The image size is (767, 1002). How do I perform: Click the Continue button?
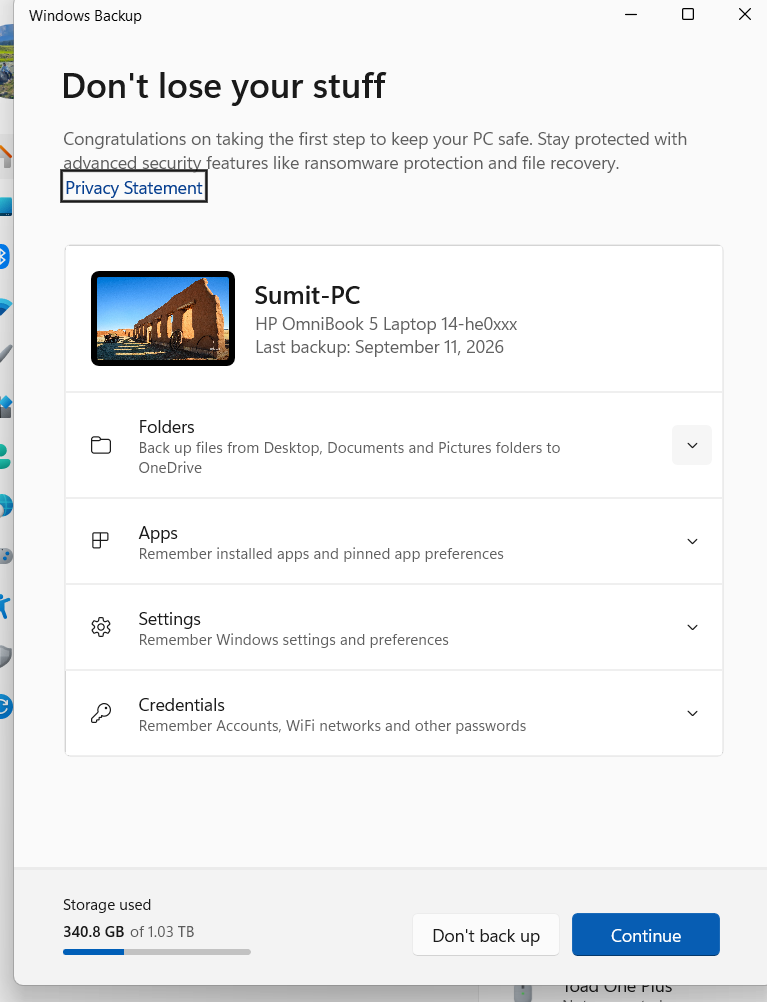(x=646, y=935)
